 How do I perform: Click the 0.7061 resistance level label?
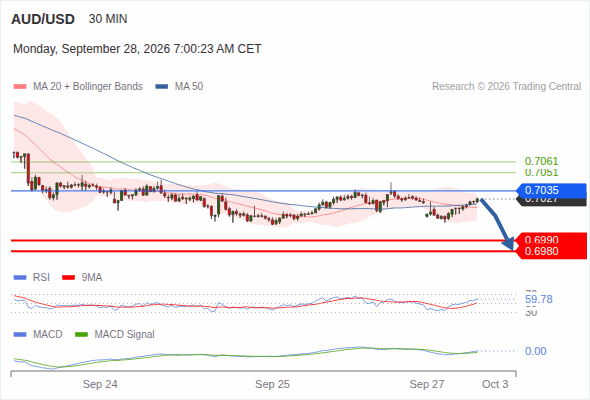coord(541,161)
